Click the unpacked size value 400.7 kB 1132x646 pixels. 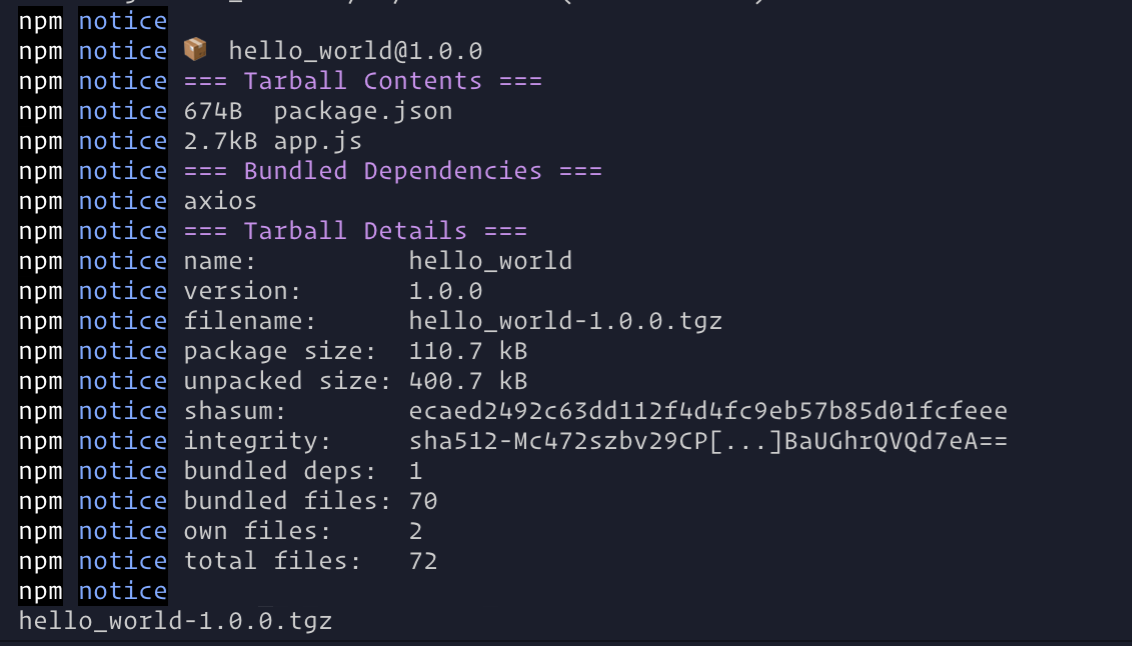point(468,381)
